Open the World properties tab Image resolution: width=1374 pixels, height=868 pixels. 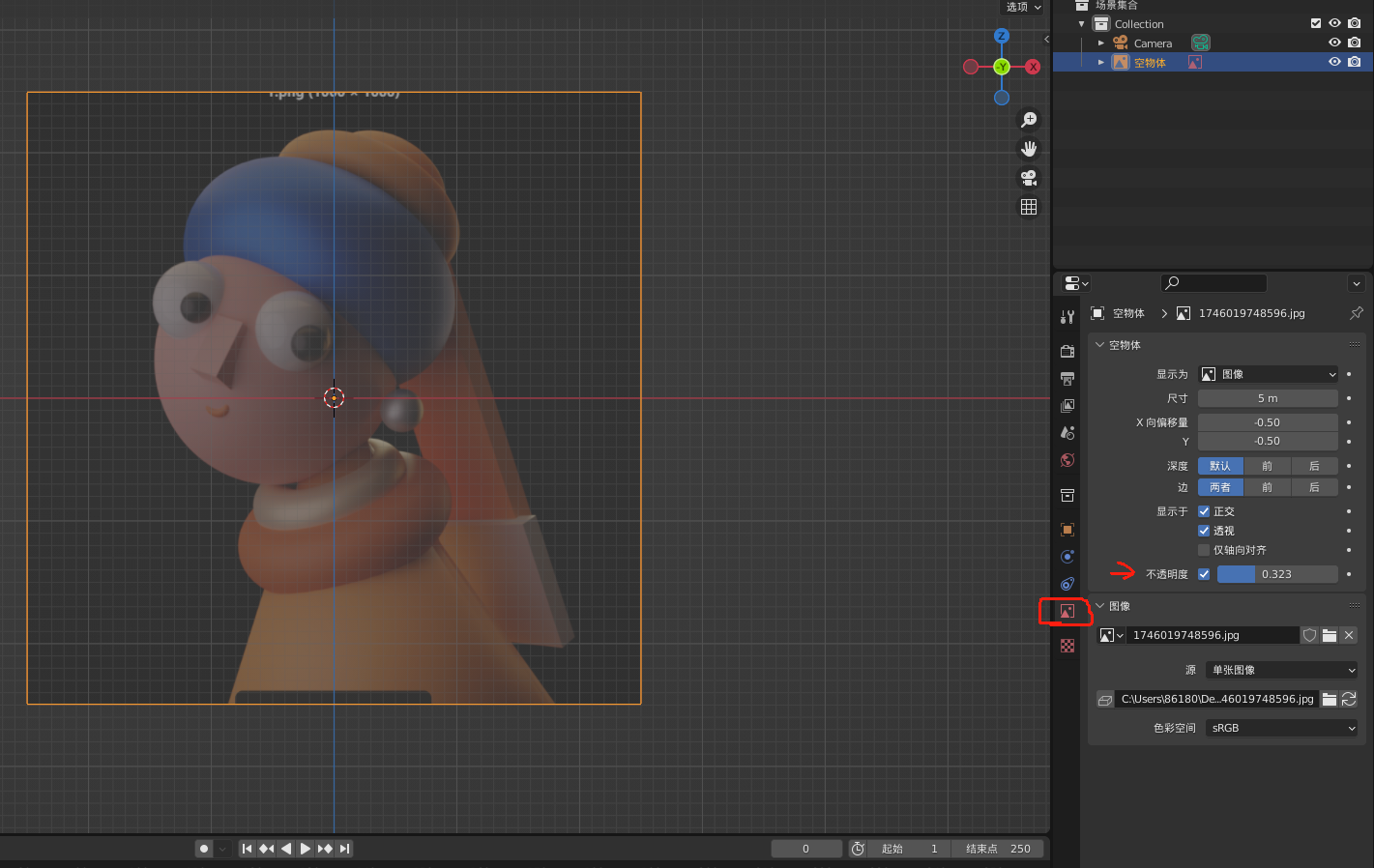coord(1067,460)
